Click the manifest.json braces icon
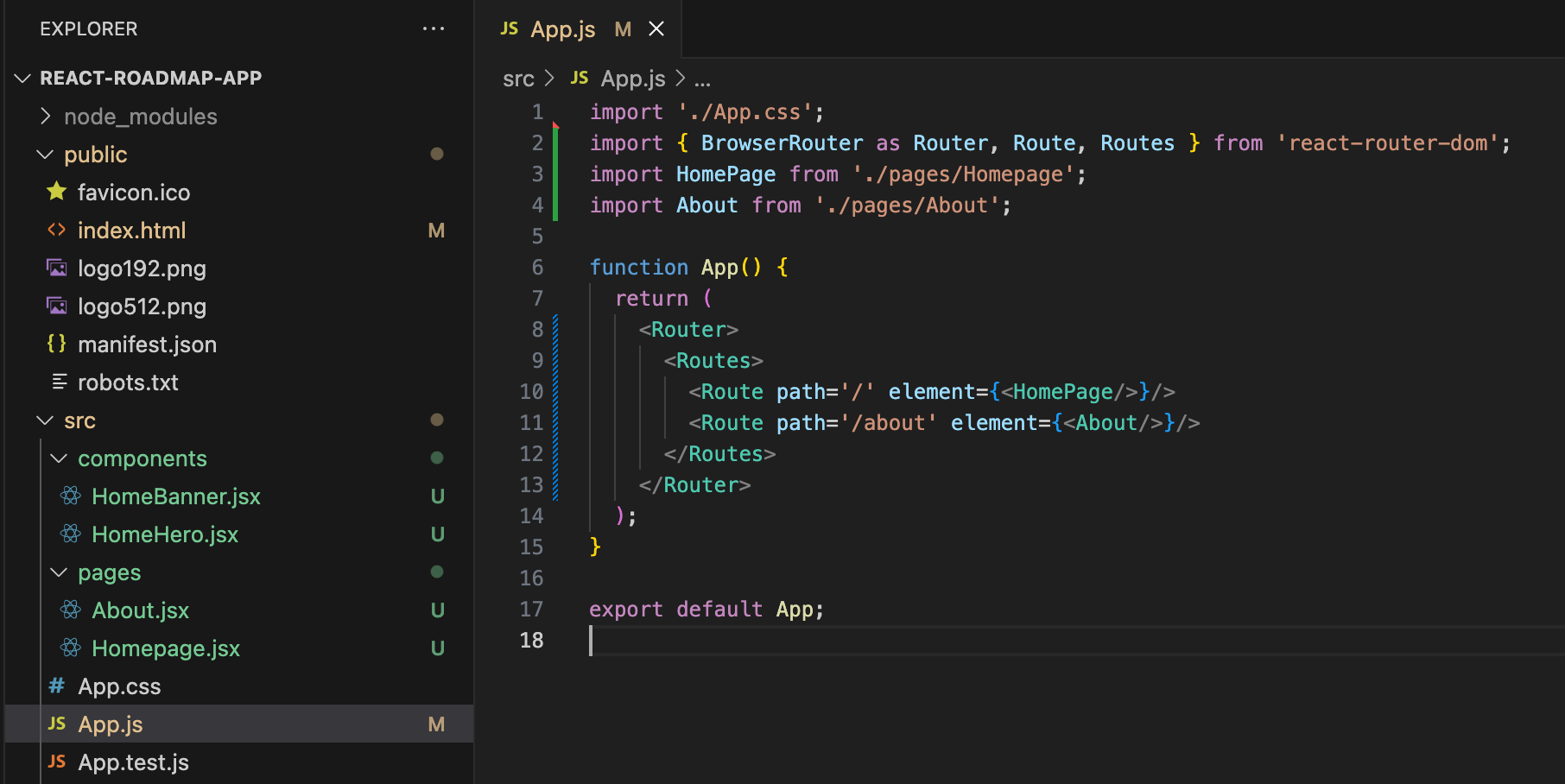1565x784 pixels. pyautogui.click(x=57, y=344)
